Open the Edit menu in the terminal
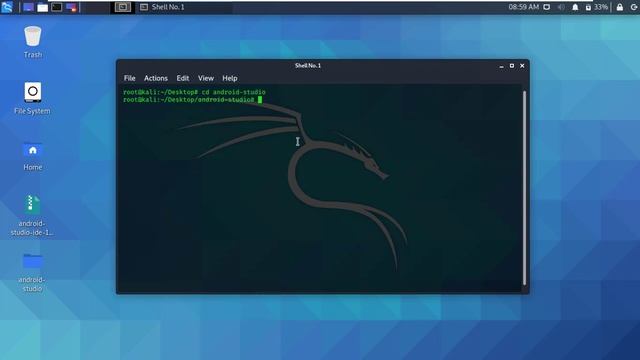 (182, 78)
